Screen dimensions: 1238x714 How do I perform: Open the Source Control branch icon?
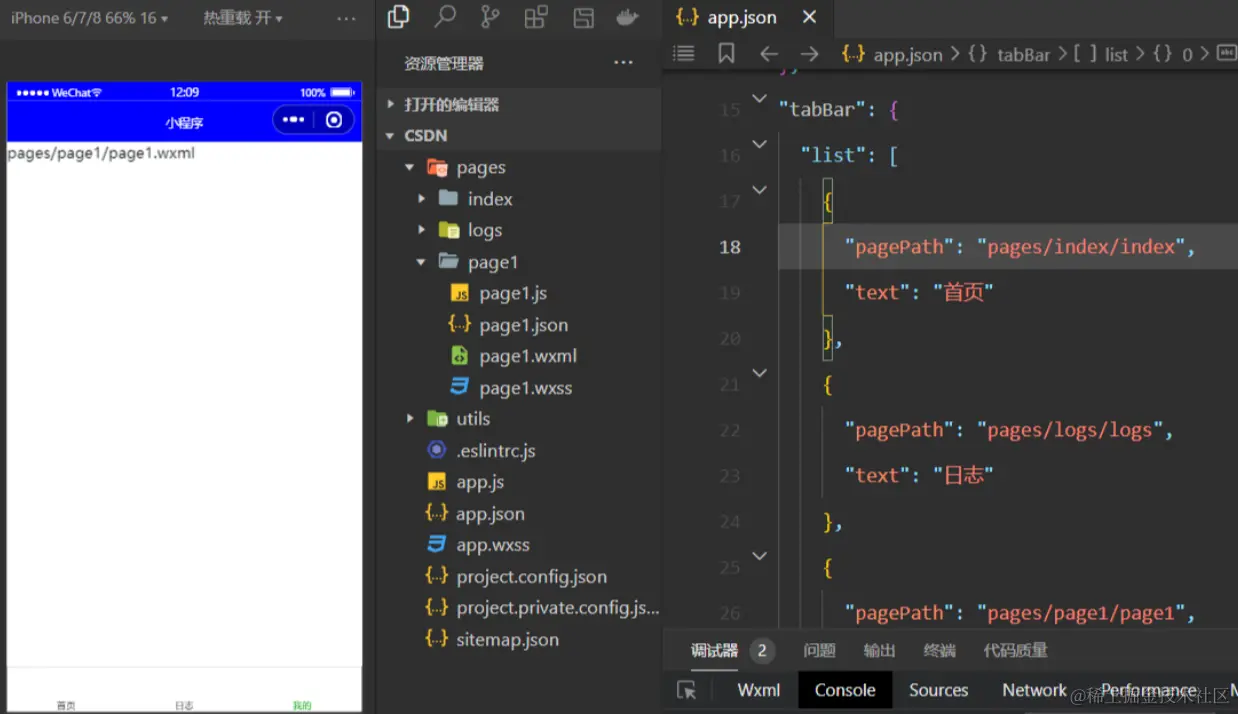point(491,17)
